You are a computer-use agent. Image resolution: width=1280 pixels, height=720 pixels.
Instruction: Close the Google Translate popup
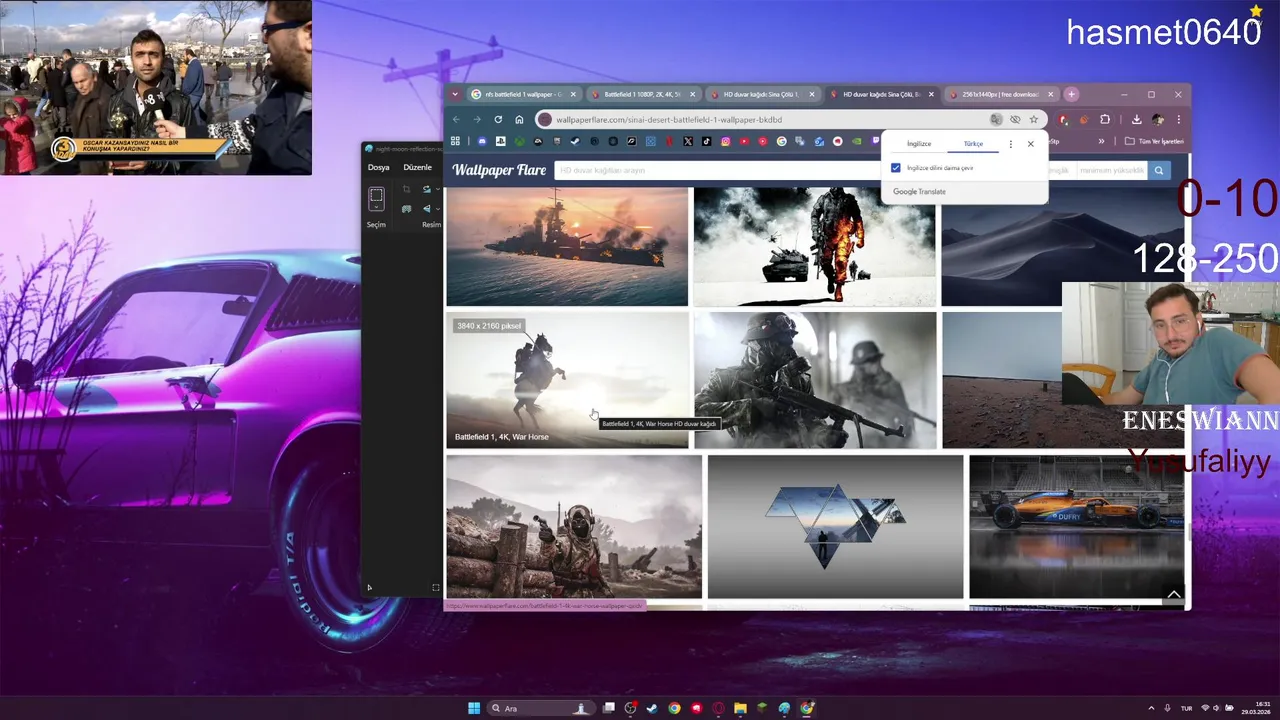[1030, 144]
